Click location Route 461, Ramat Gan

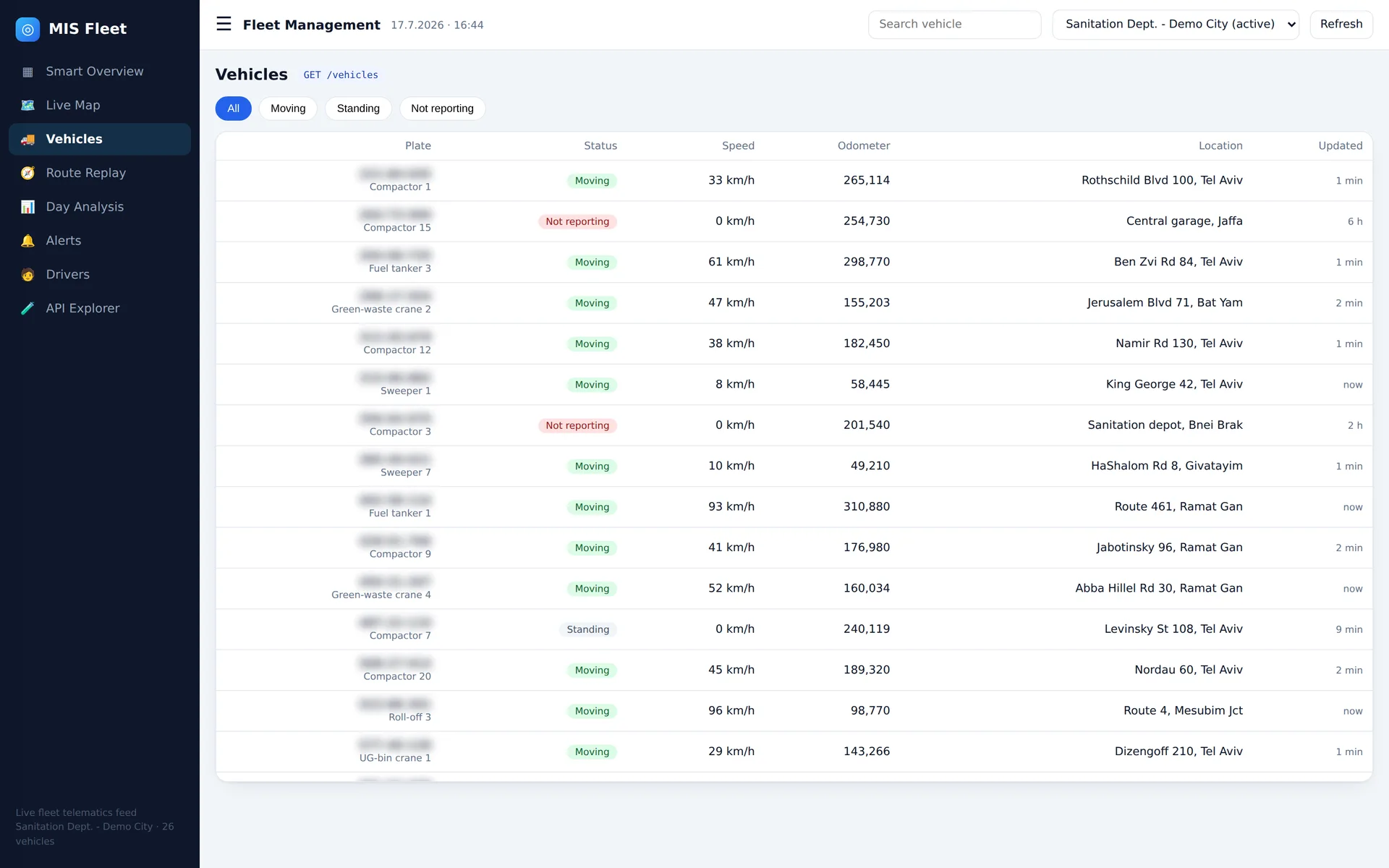coord(1178,507)
